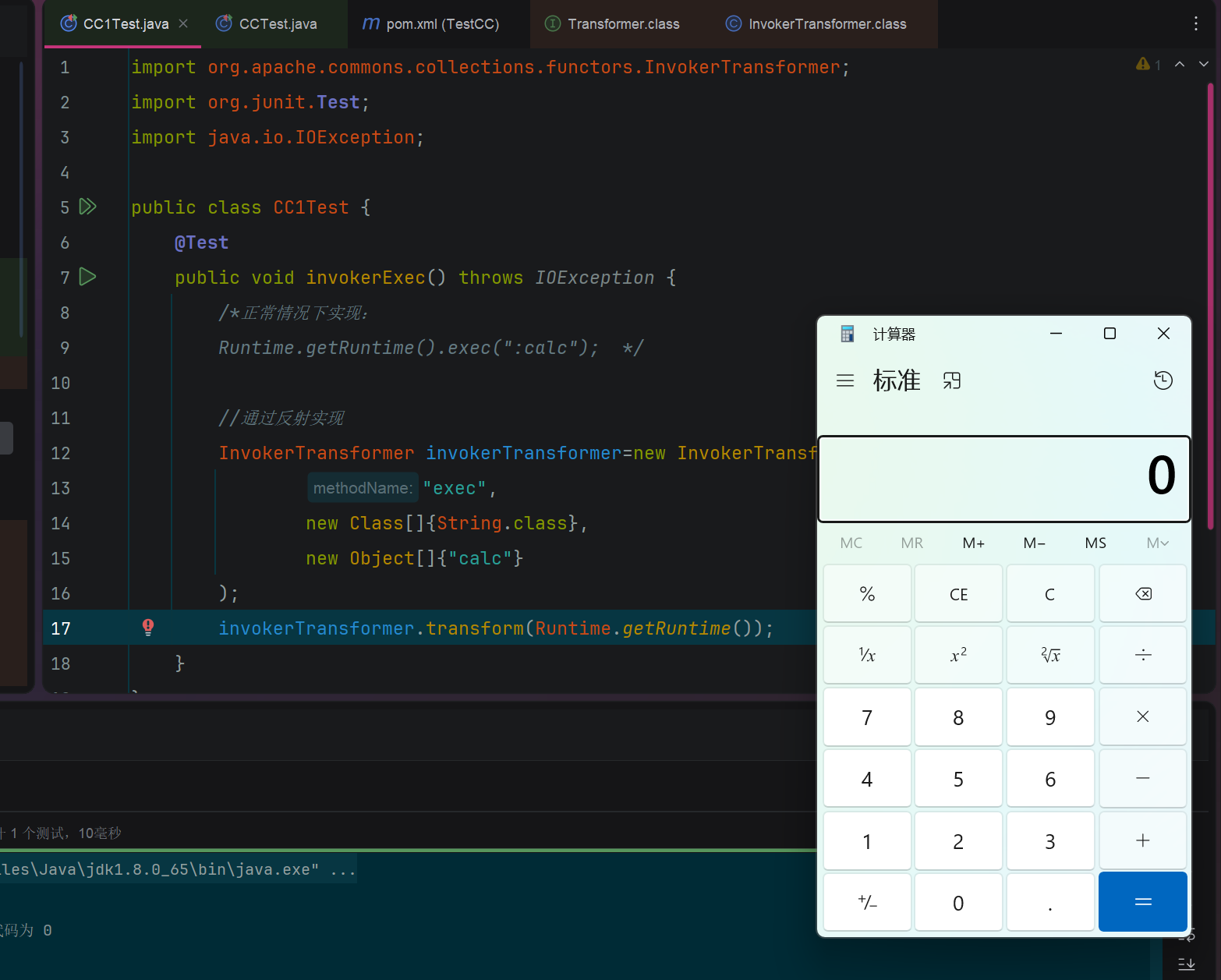
Task: Click the CE clear entry key
Action: (x=958, y=594)
